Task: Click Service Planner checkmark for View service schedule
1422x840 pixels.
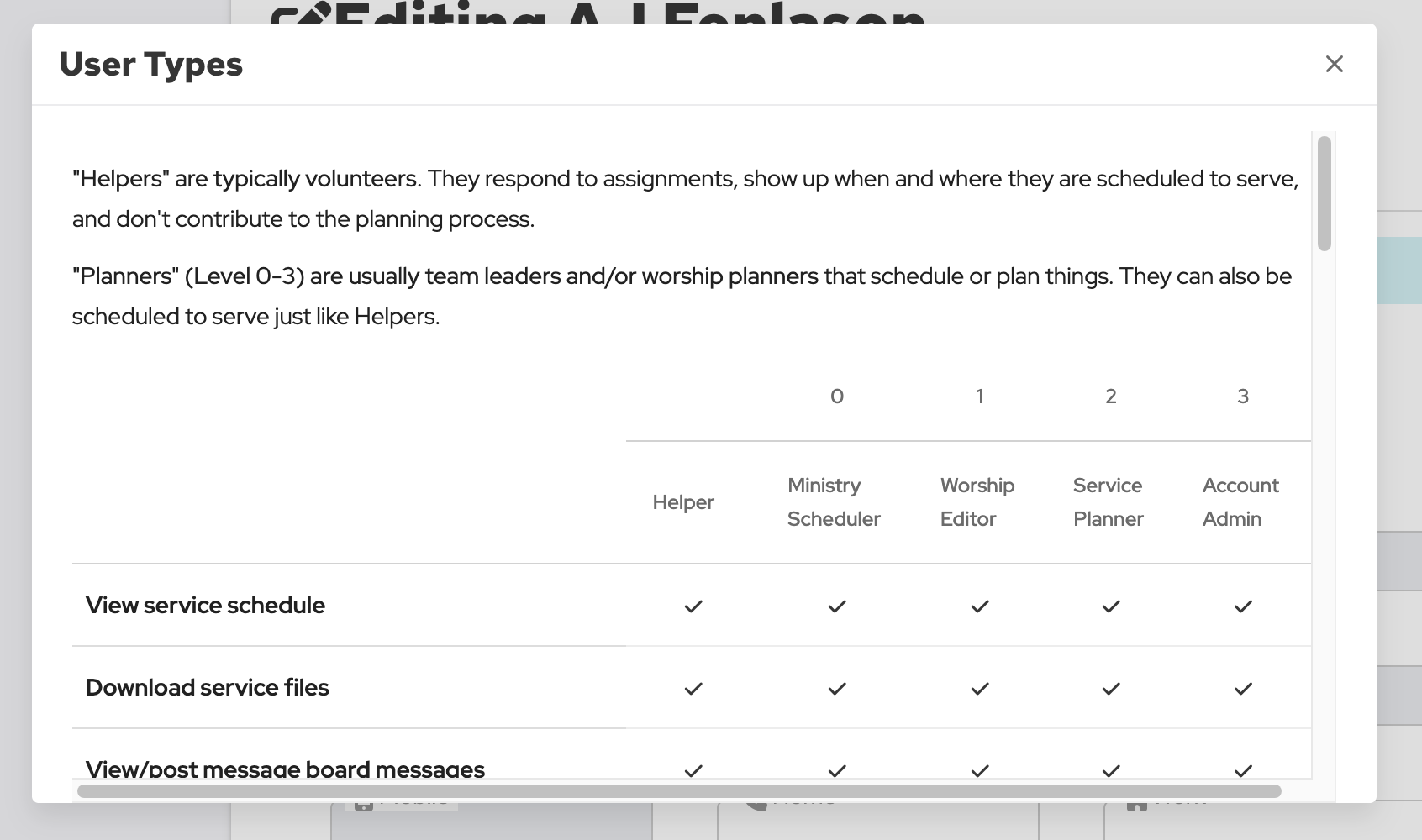Action: point(1110,606)
